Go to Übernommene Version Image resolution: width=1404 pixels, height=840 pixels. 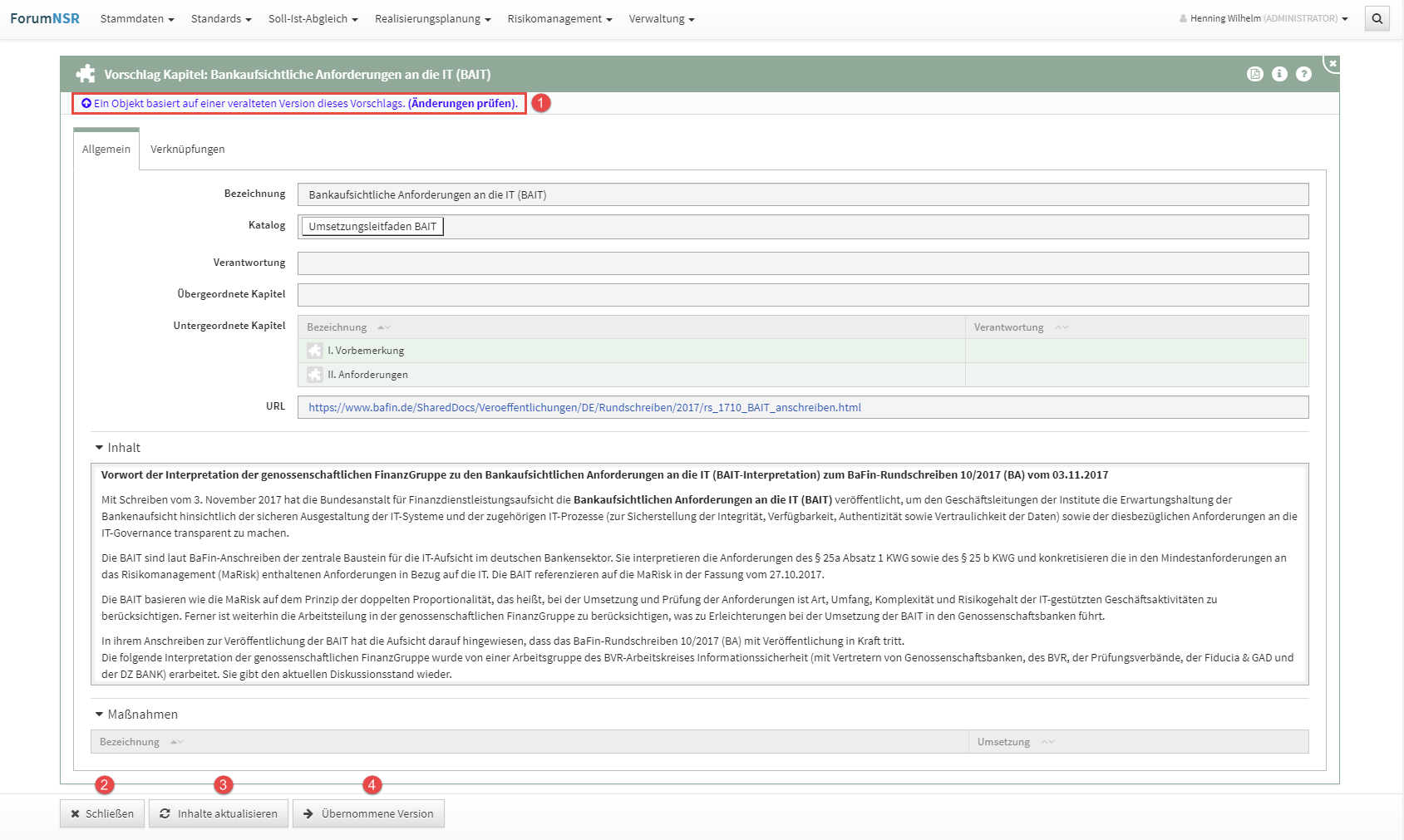(x=368, y=813)
